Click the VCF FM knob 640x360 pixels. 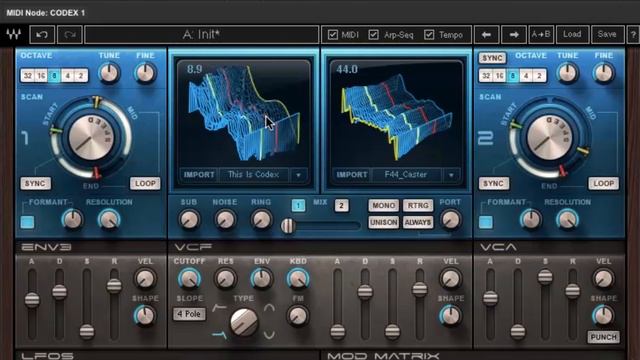pos(298,316)
